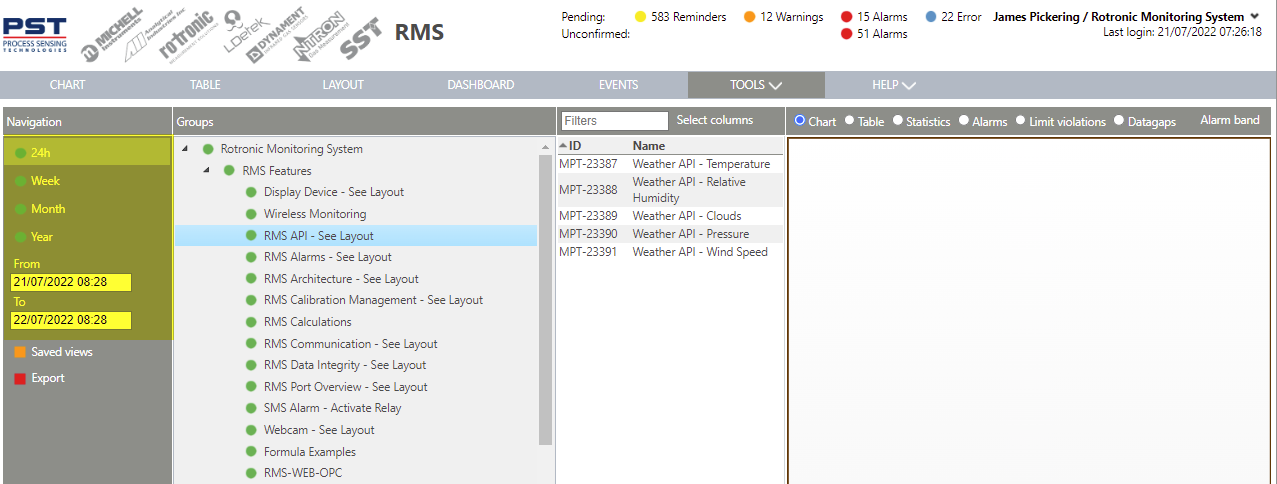Click green dot next to Week
Screen dimensions: 1277x484
[x=21, y=181]
